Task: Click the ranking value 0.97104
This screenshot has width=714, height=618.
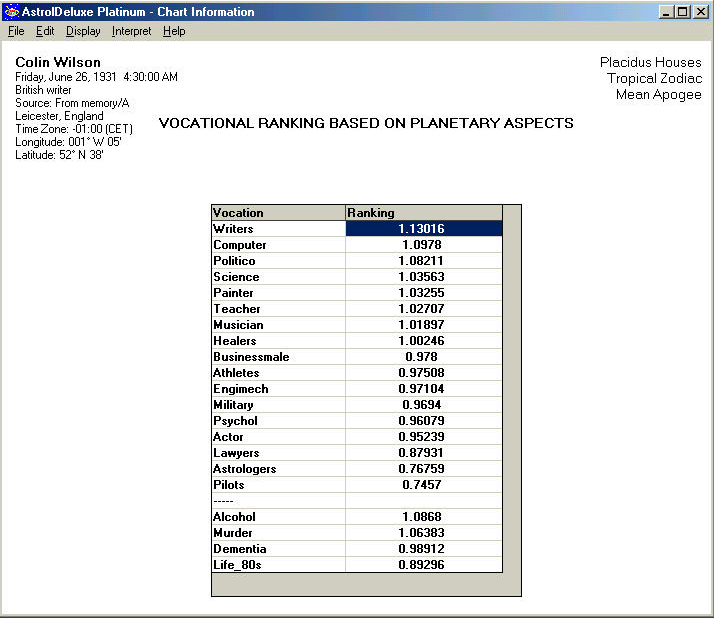Action: [424, 388]
